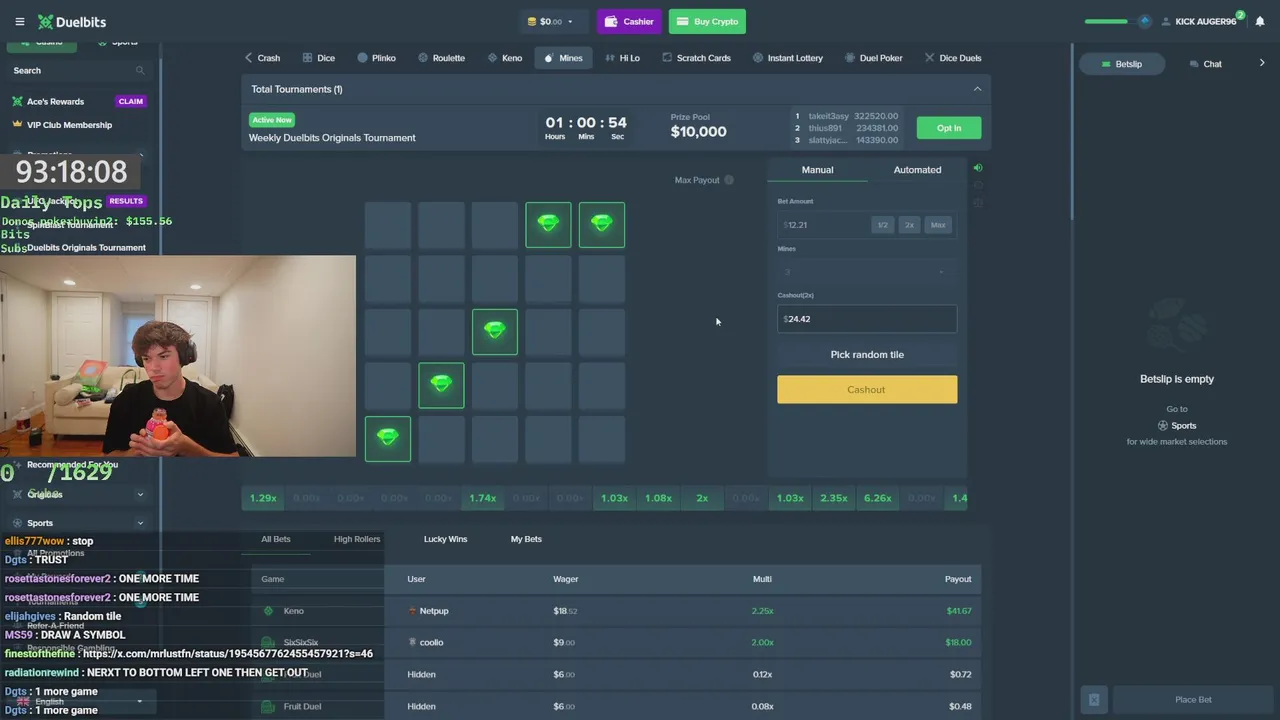The width and height of the screenshot is (1280, 720).
Task: Show the Lucky Wins tab
Action: click(445, 539)
